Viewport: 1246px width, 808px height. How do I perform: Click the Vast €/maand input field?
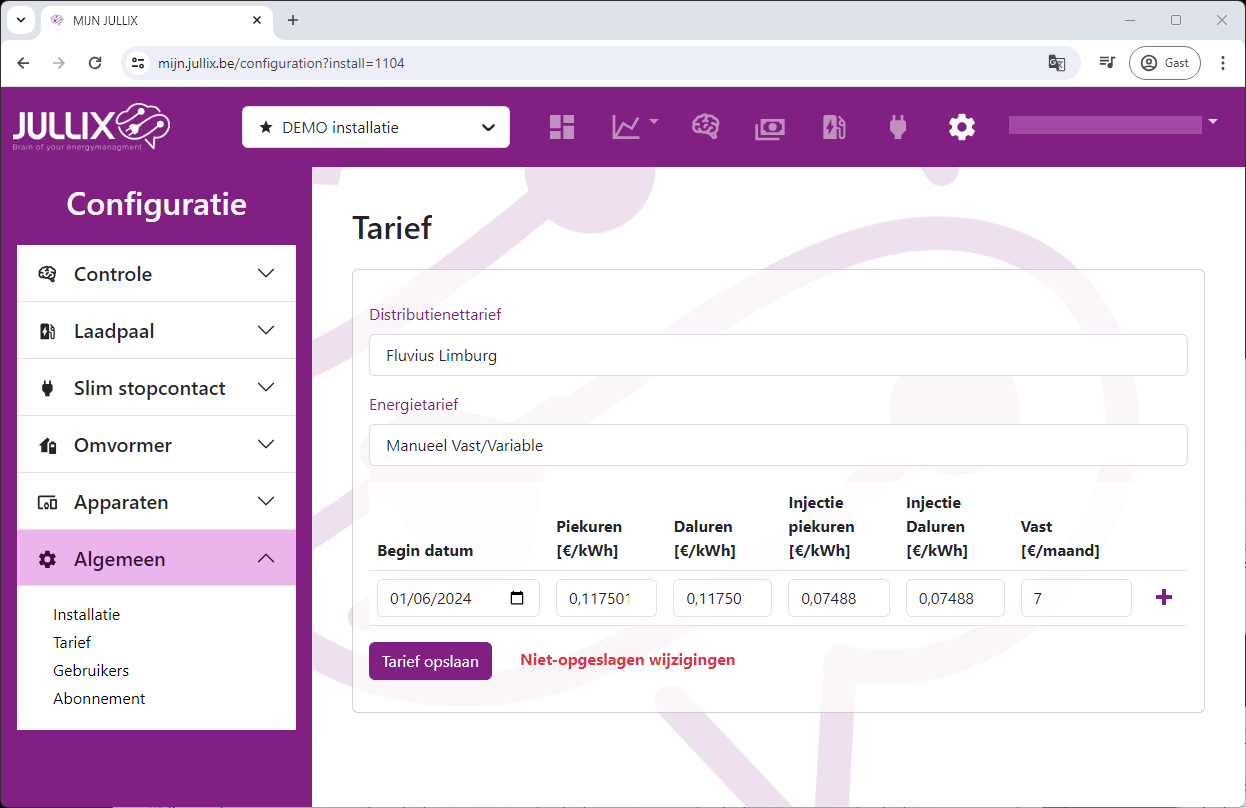1075,598
